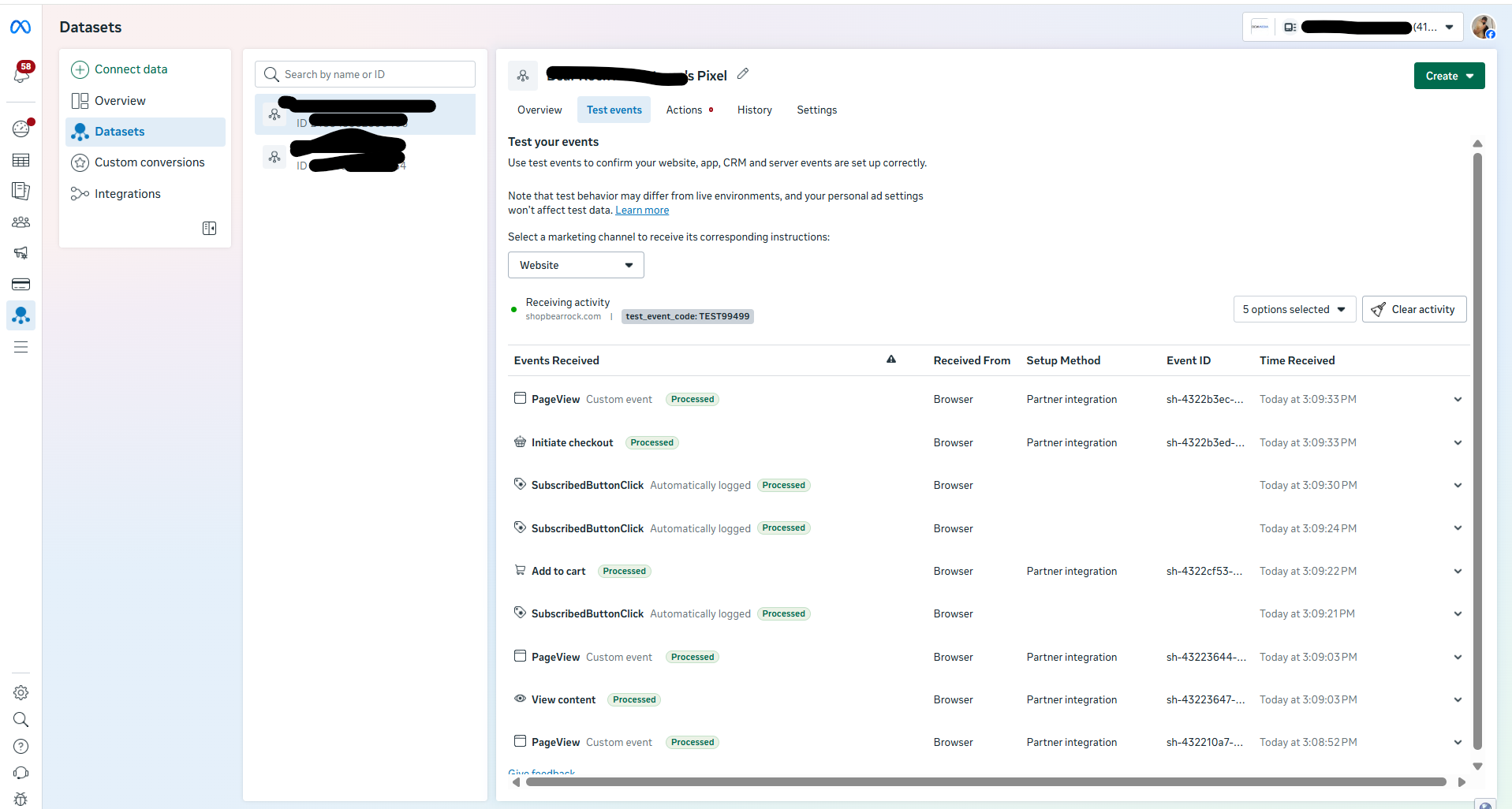
Task: Open the reports document icon in left rail
Action: coord(21,191)
